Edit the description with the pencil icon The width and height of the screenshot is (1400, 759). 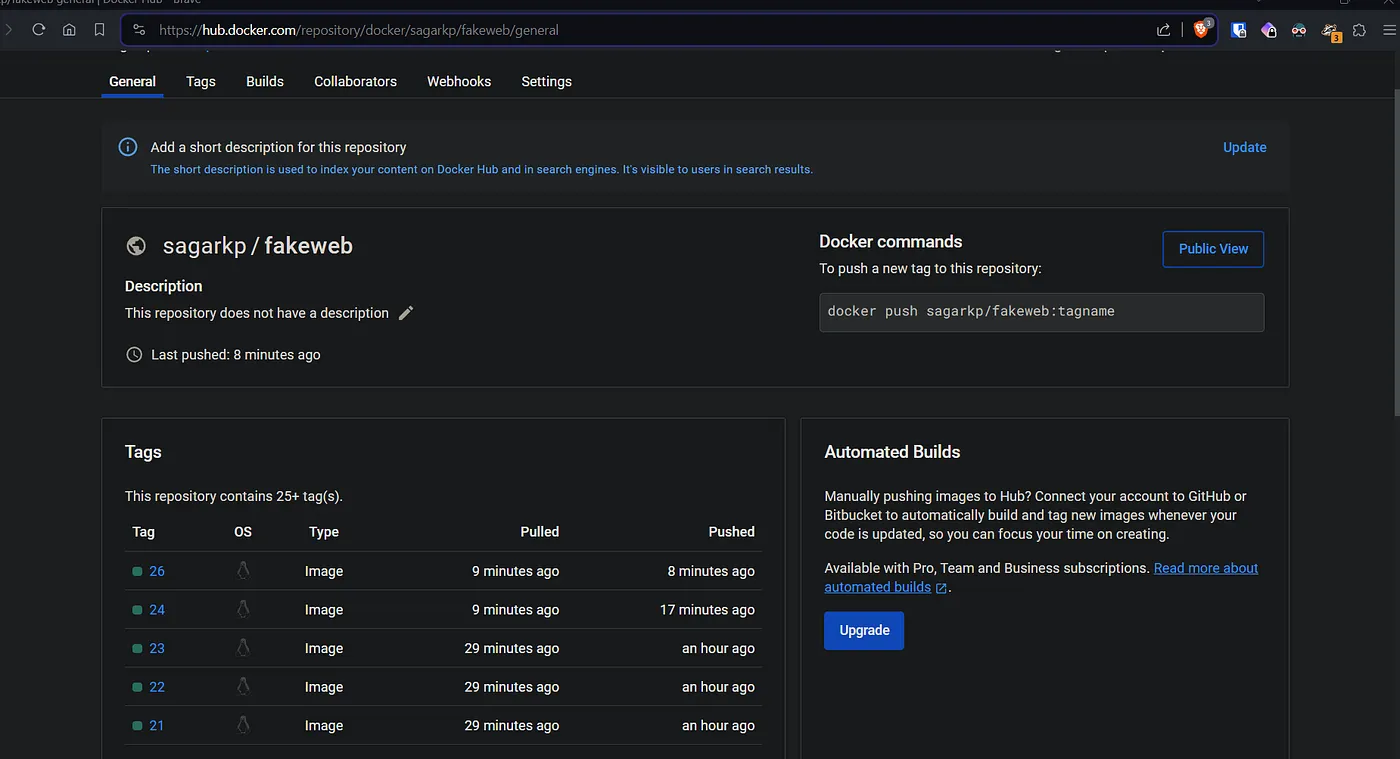[x=405, y=313]
